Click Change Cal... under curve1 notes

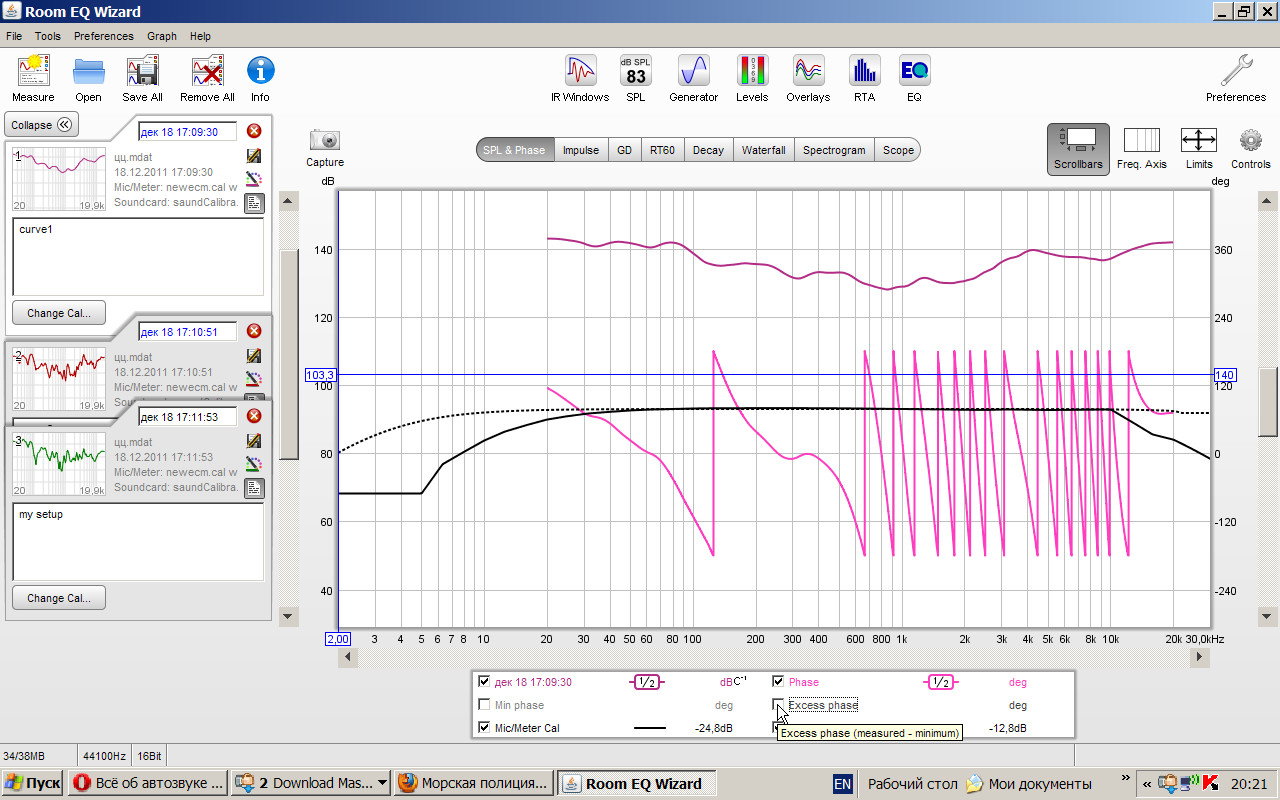(59, 313)
